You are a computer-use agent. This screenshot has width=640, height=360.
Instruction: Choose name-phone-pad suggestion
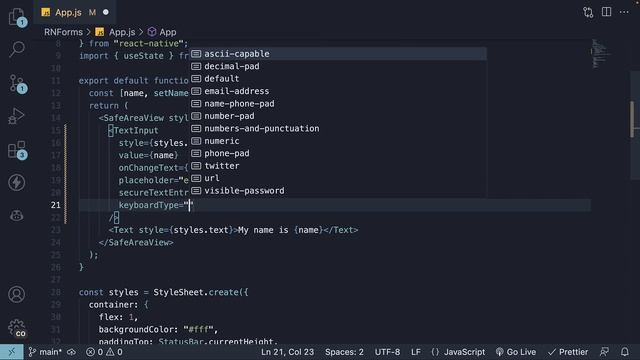point(338,104)
